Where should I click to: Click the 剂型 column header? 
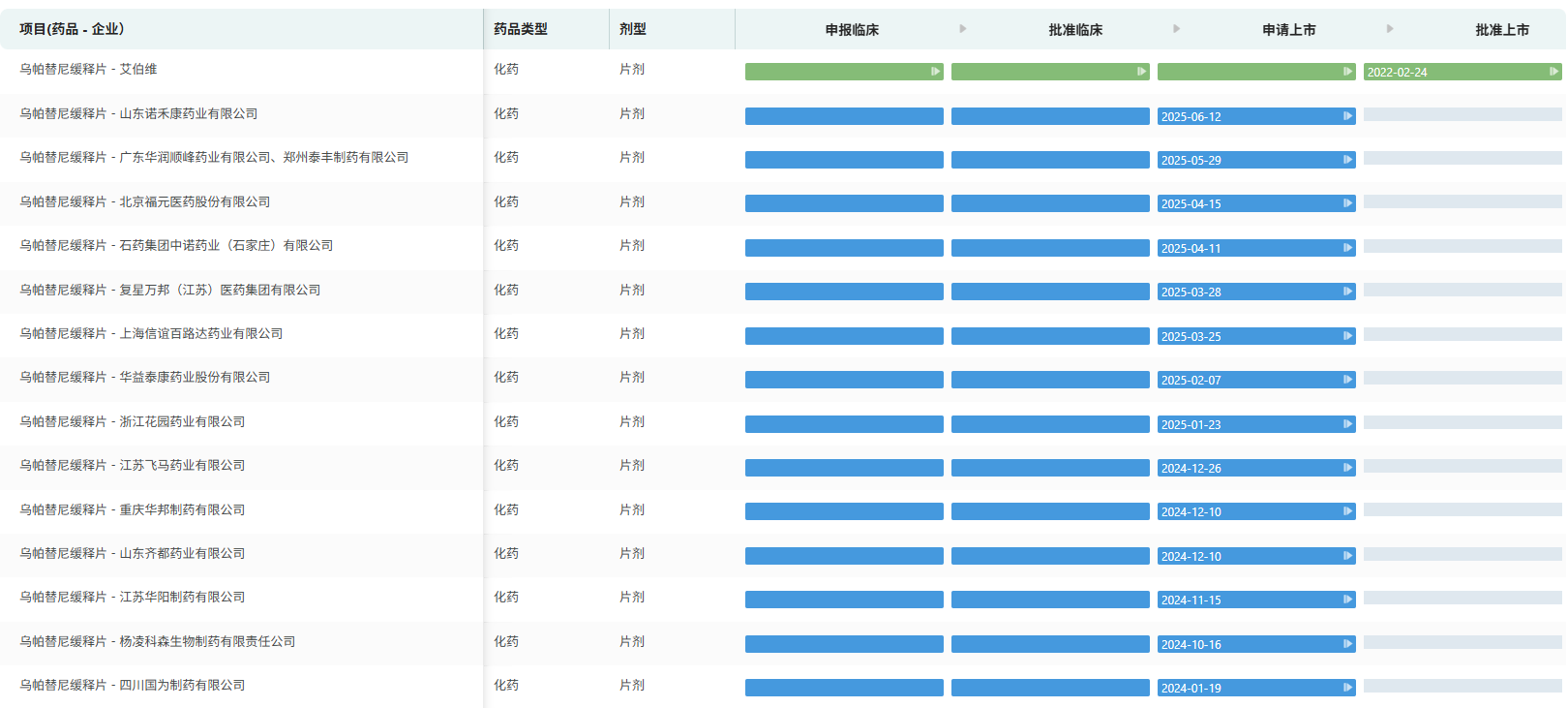[633, 29]
